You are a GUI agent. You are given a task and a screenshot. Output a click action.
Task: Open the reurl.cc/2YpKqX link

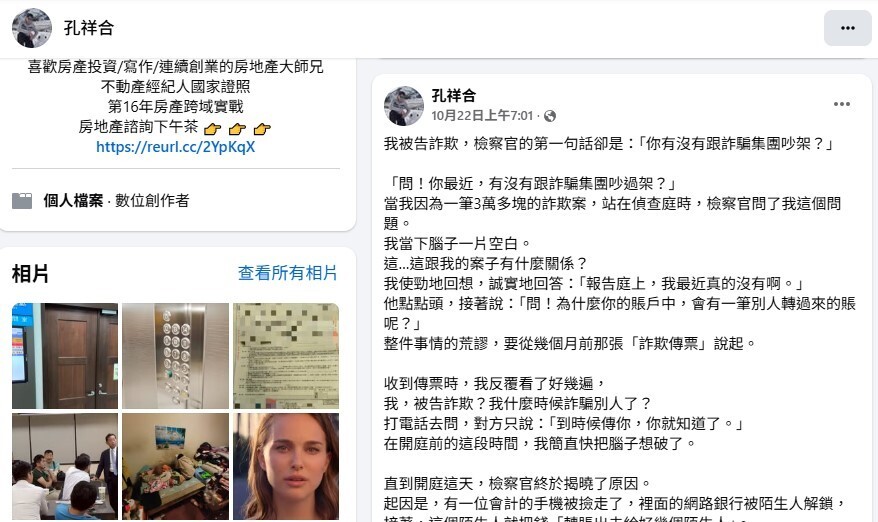[x=175, y=147]
